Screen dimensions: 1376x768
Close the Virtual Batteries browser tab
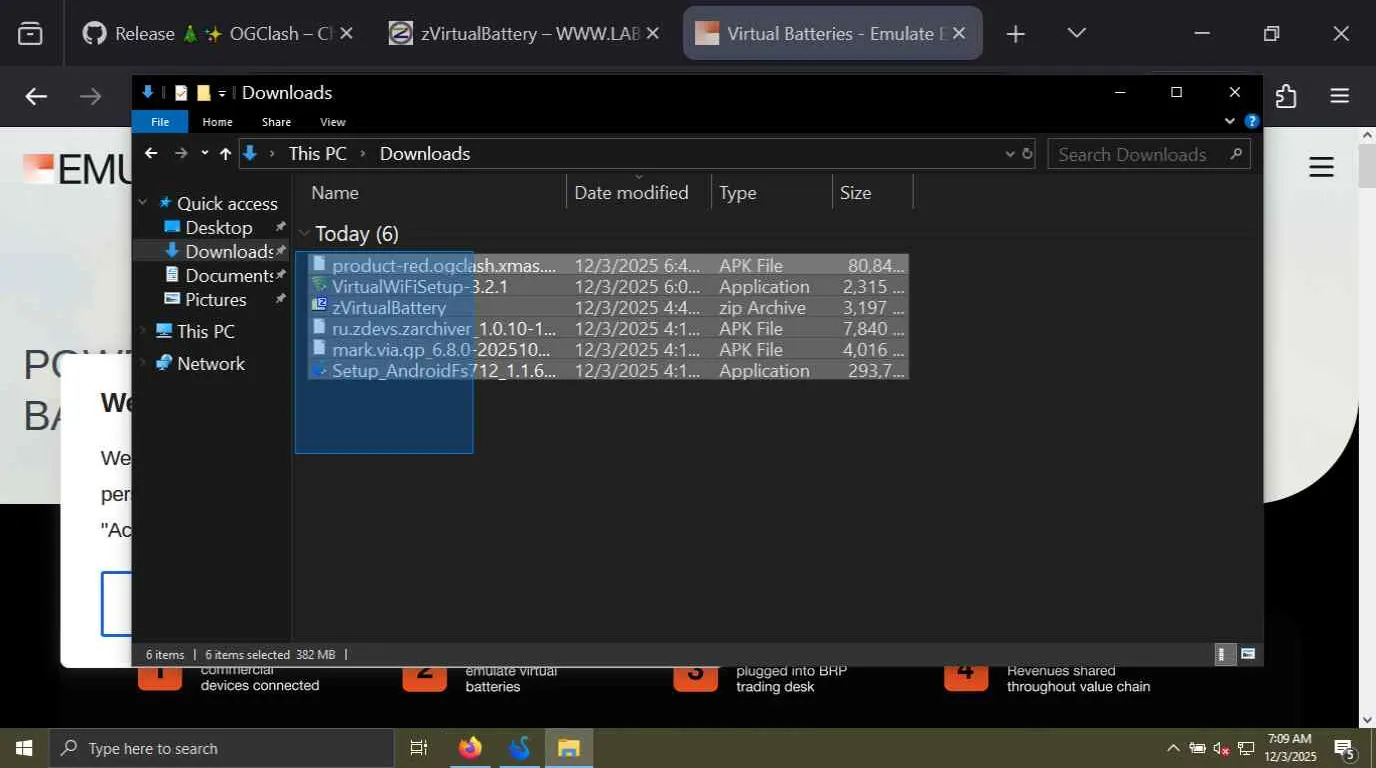(959, 33)
